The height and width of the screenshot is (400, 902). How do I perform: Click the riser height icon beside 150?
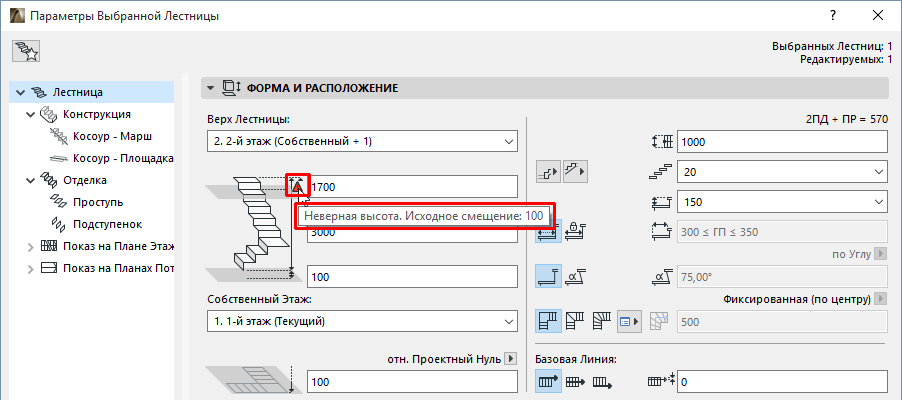tap(663, 202)
